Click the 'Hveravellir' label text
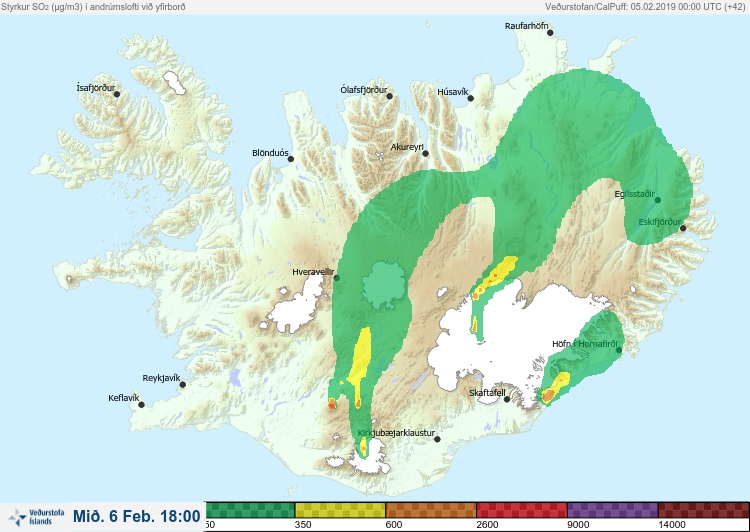Viewport: 750px width, 532px height. 313,272
